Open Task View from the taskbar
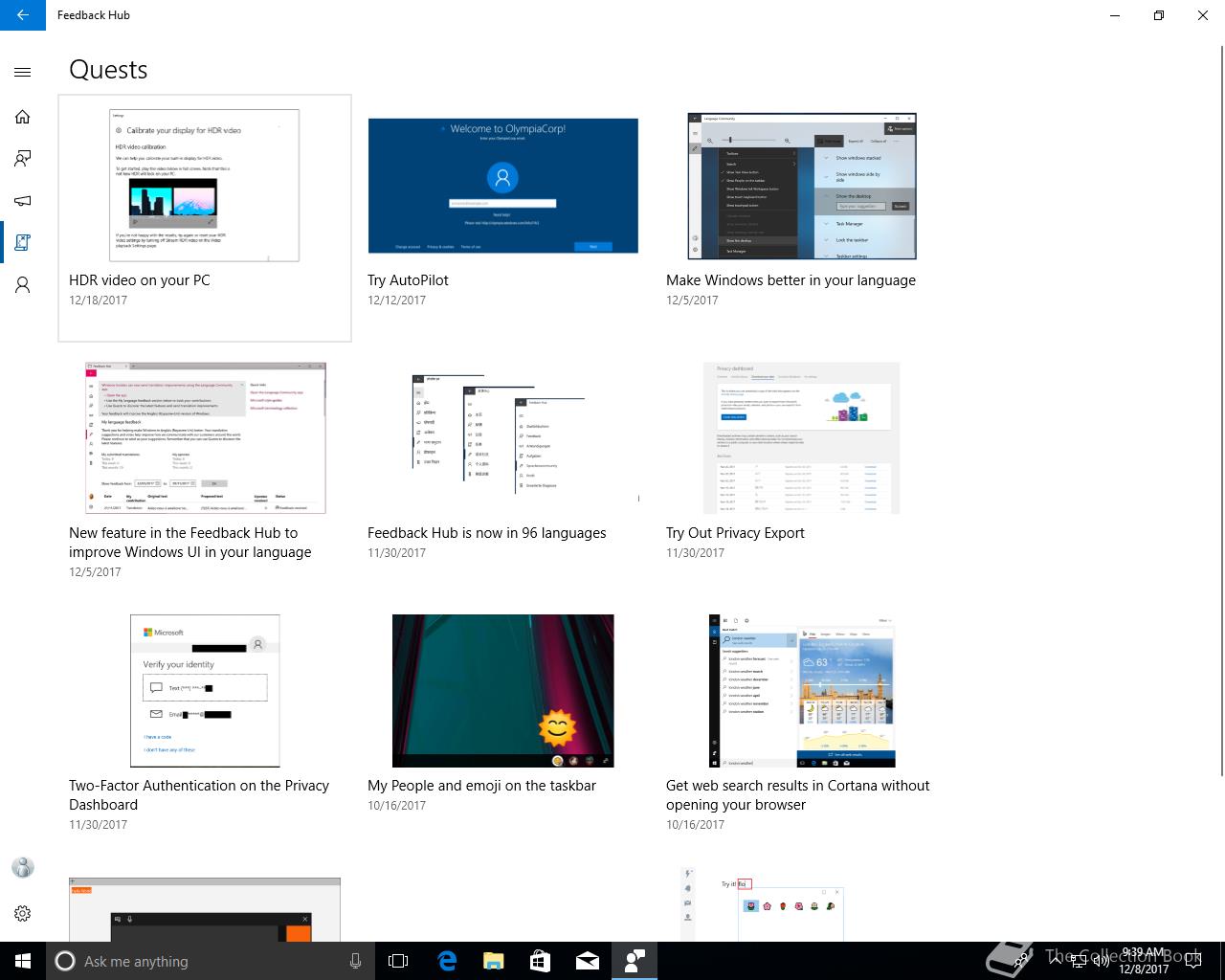Screen dimensions: 1225x980 click(x=398, y=961)
